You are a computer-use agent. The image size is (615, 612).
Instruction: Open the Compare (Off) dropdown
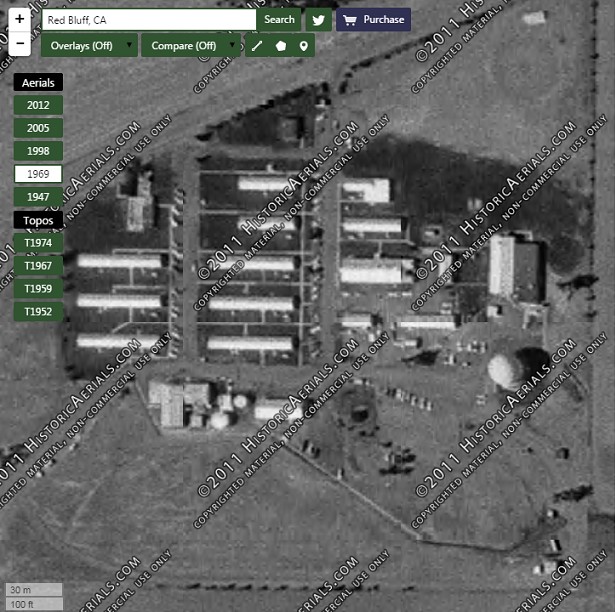pos(191,46)
